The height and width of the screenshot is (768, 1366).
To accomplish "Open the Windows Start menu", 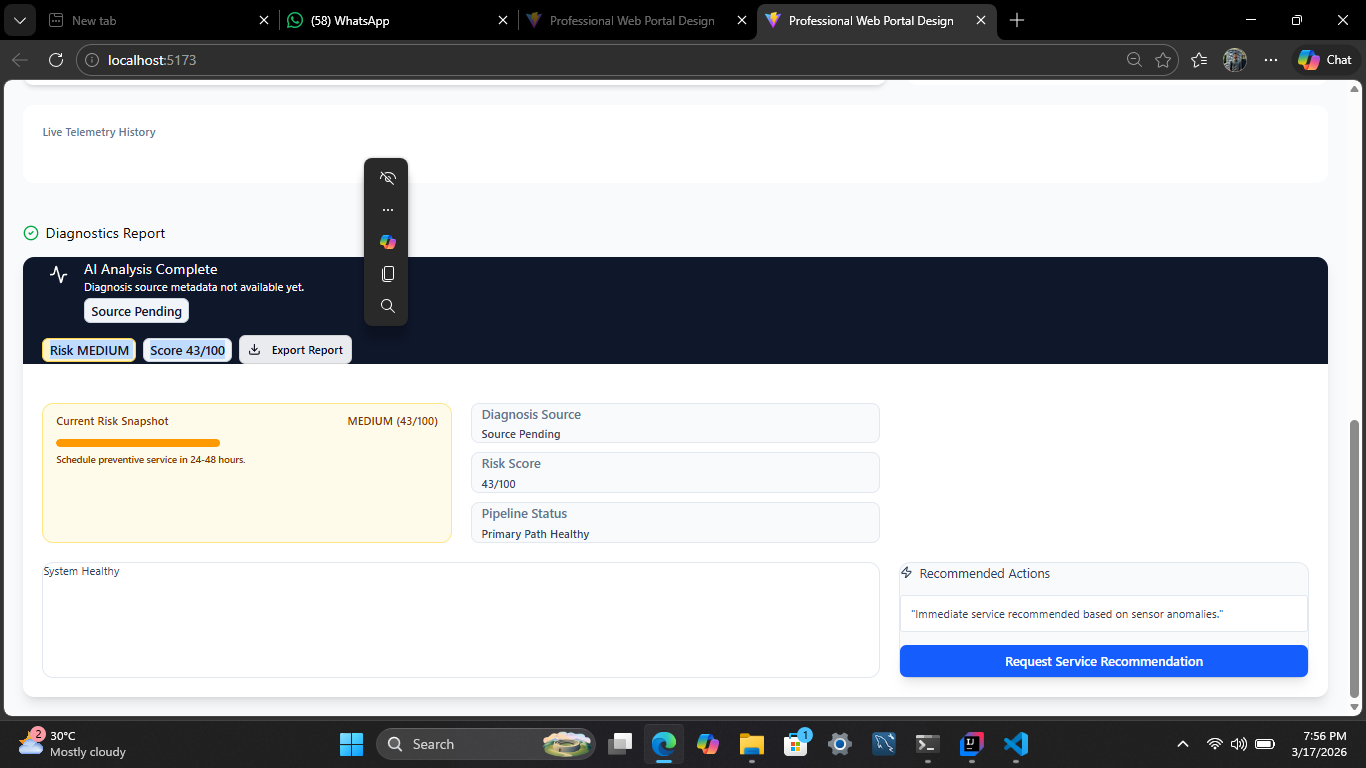I will point(351,744).
